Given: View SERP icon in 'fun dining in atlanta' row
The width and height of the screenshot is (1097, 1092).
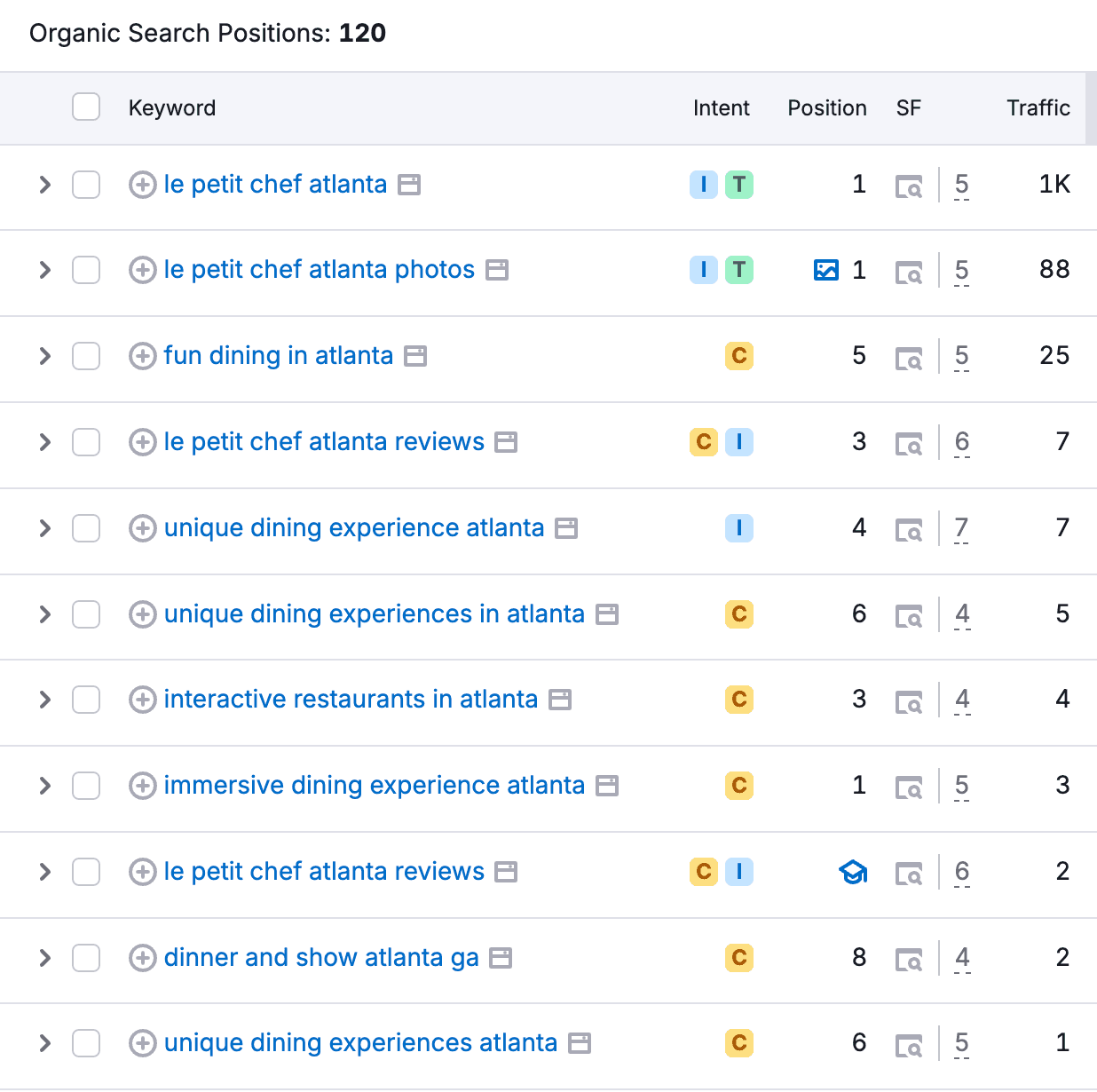Looking at the screenshot, I should click(x=909, y=358).
